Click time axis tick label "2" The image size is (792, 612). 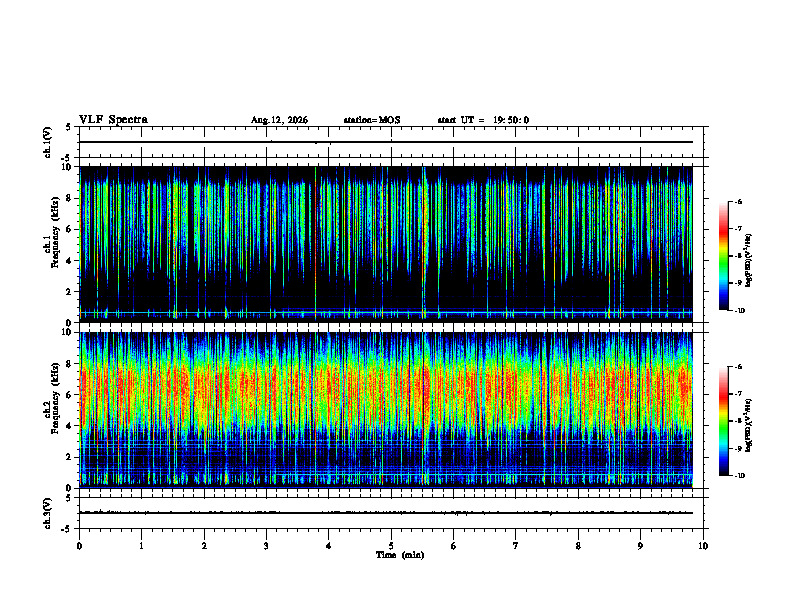pyautogui.click(x=204, y=545)
